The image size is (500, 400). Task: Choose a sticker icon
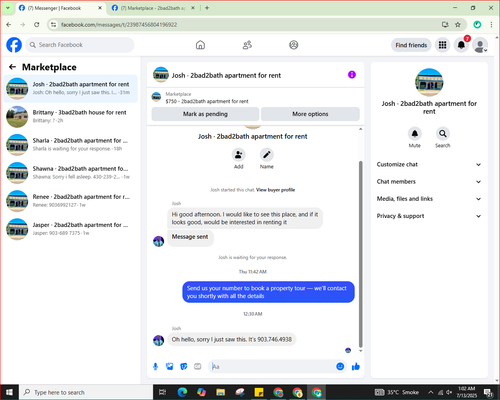point(184,367)
